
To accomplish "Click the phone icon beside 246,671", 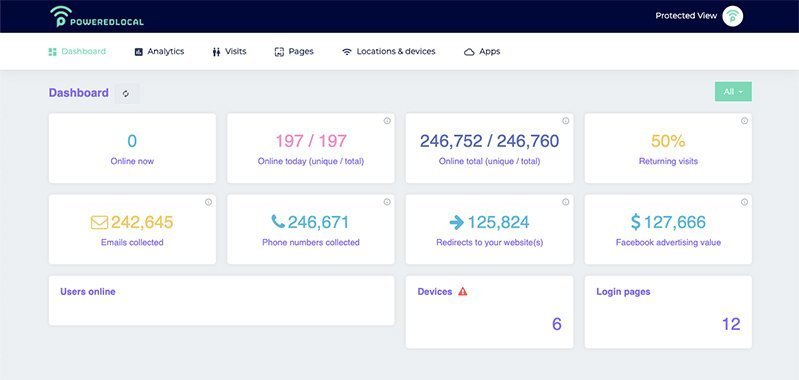I will (x=278, y=222).
